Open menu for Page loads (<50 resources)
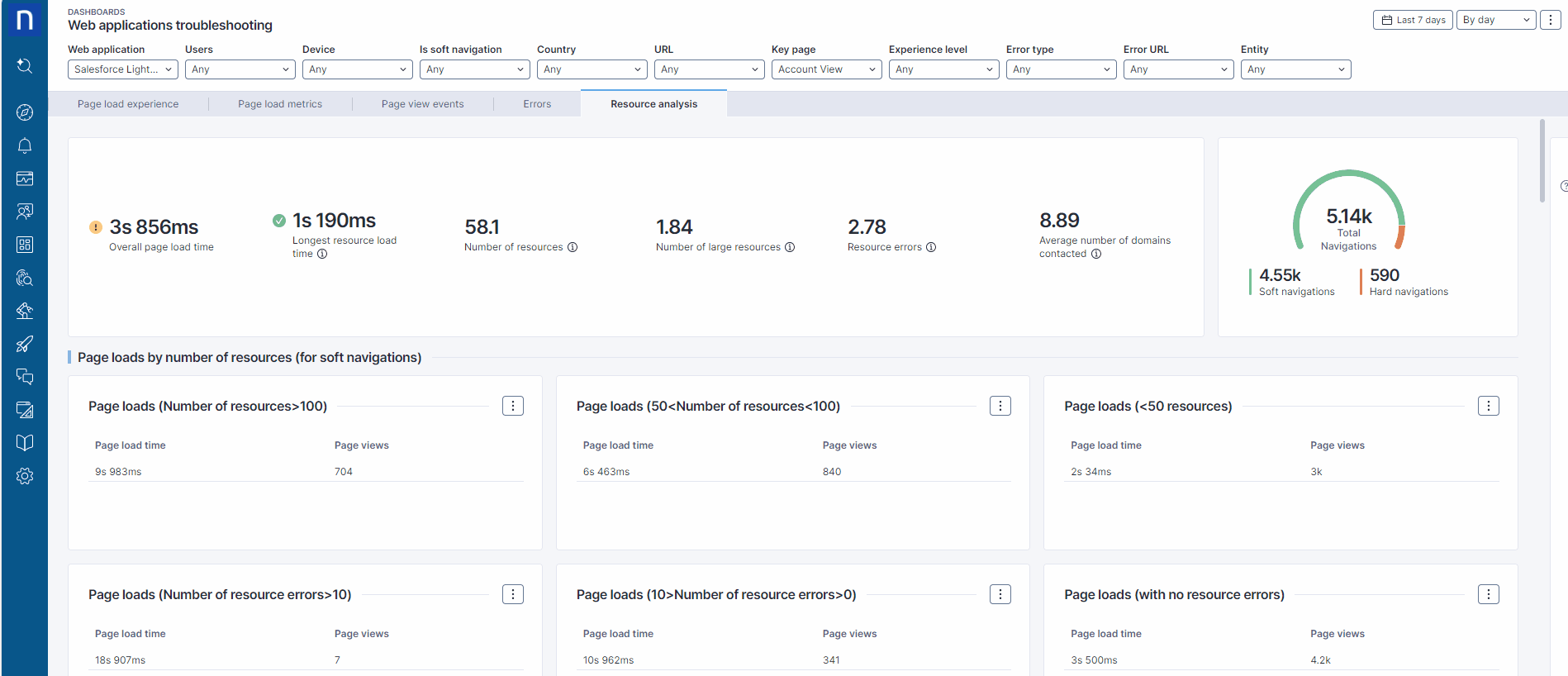This screenshot has width=1568, height=676. 1489,406
